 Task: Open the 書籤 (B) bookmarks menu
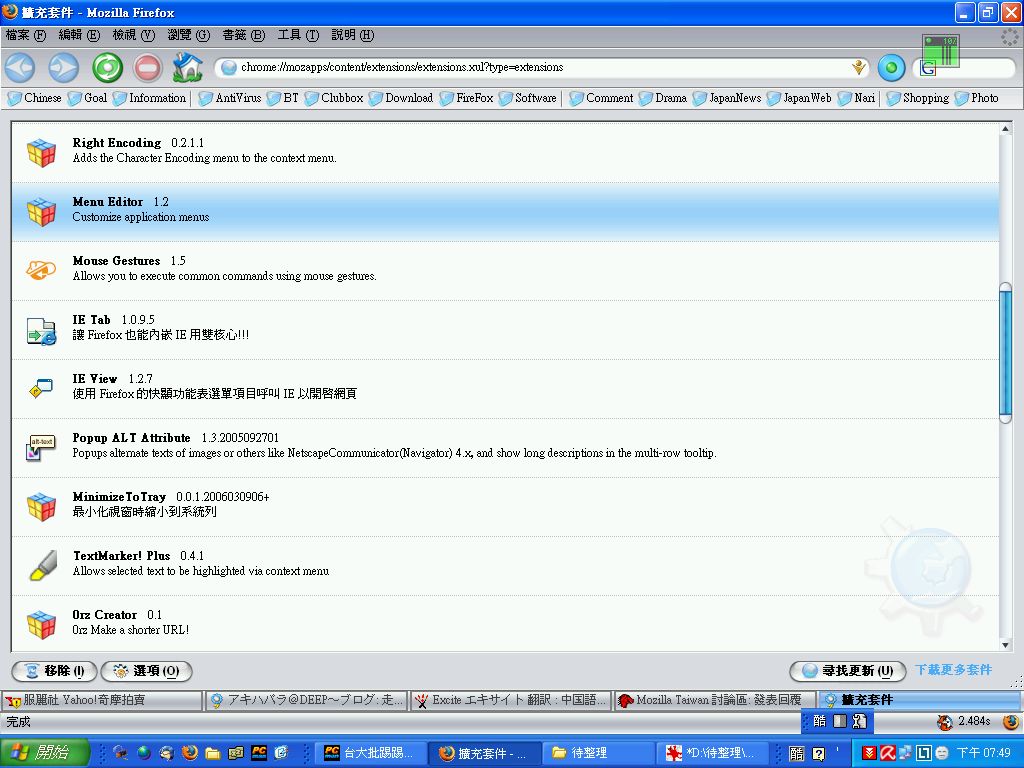(x=243, y=35)
